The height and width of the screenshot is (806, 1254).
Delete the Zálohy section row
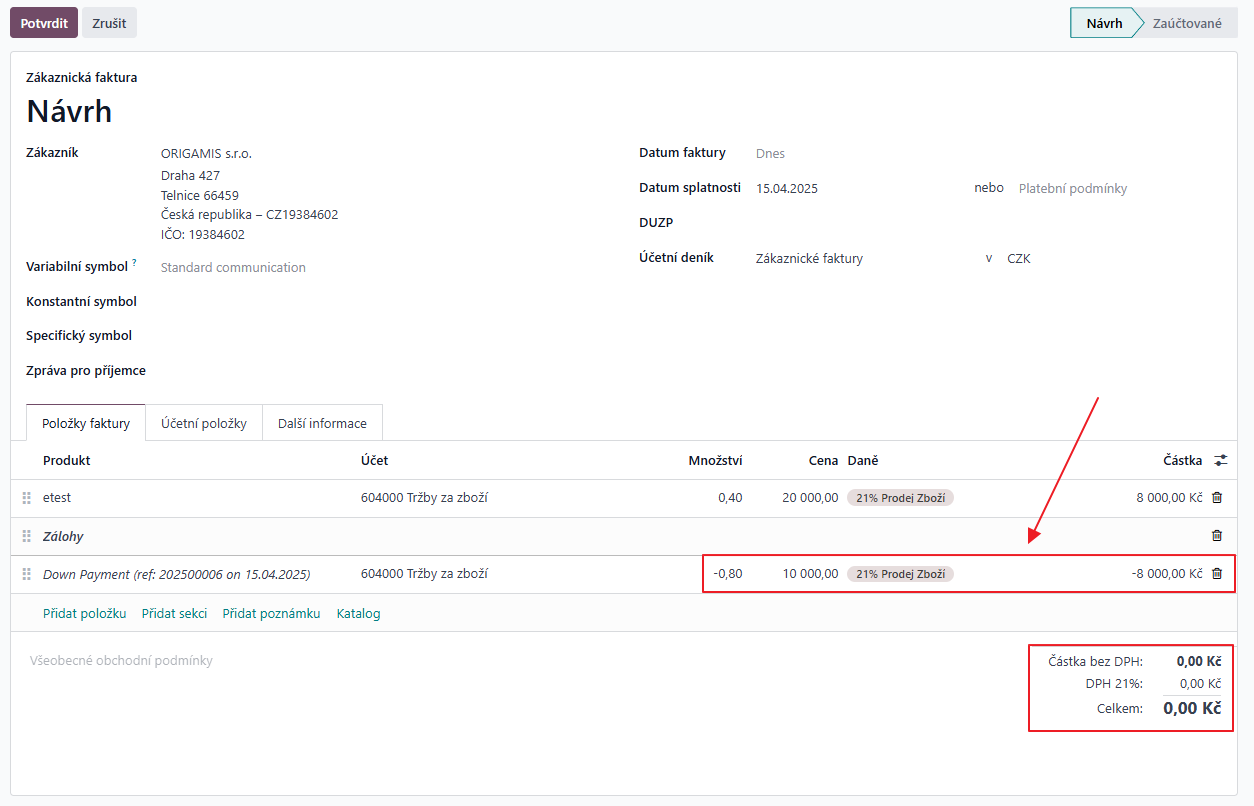pyautogui.click(x=1217, y=536)
